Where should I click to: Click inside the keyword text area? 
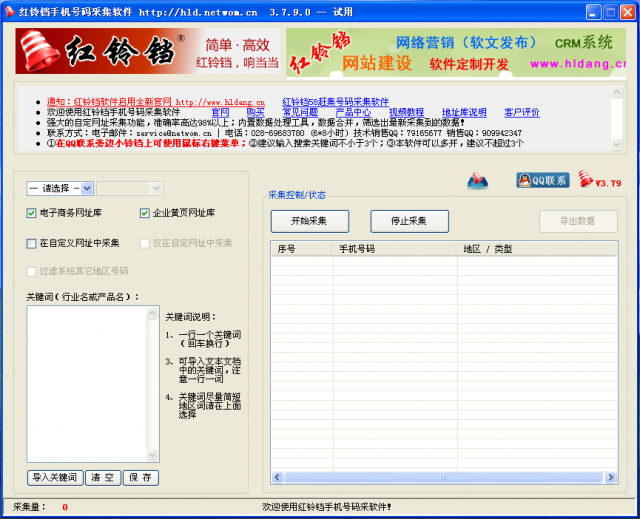click(87, 384)
